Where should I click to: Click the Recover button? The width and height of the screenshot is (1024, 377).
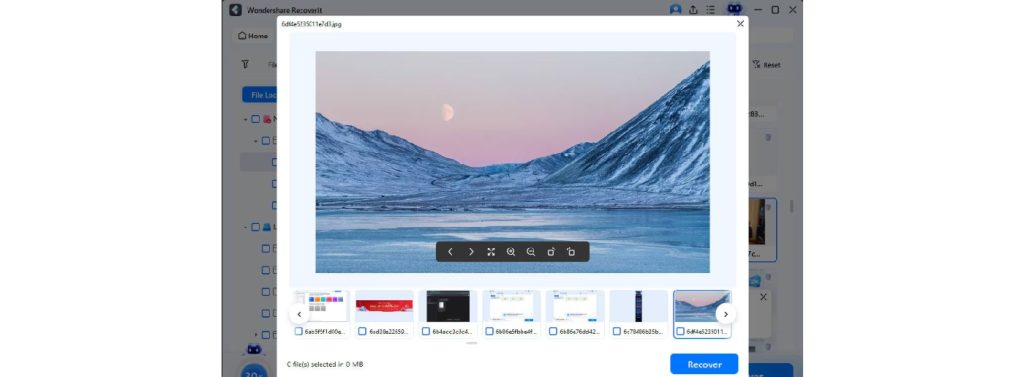(x=704, y=364)
